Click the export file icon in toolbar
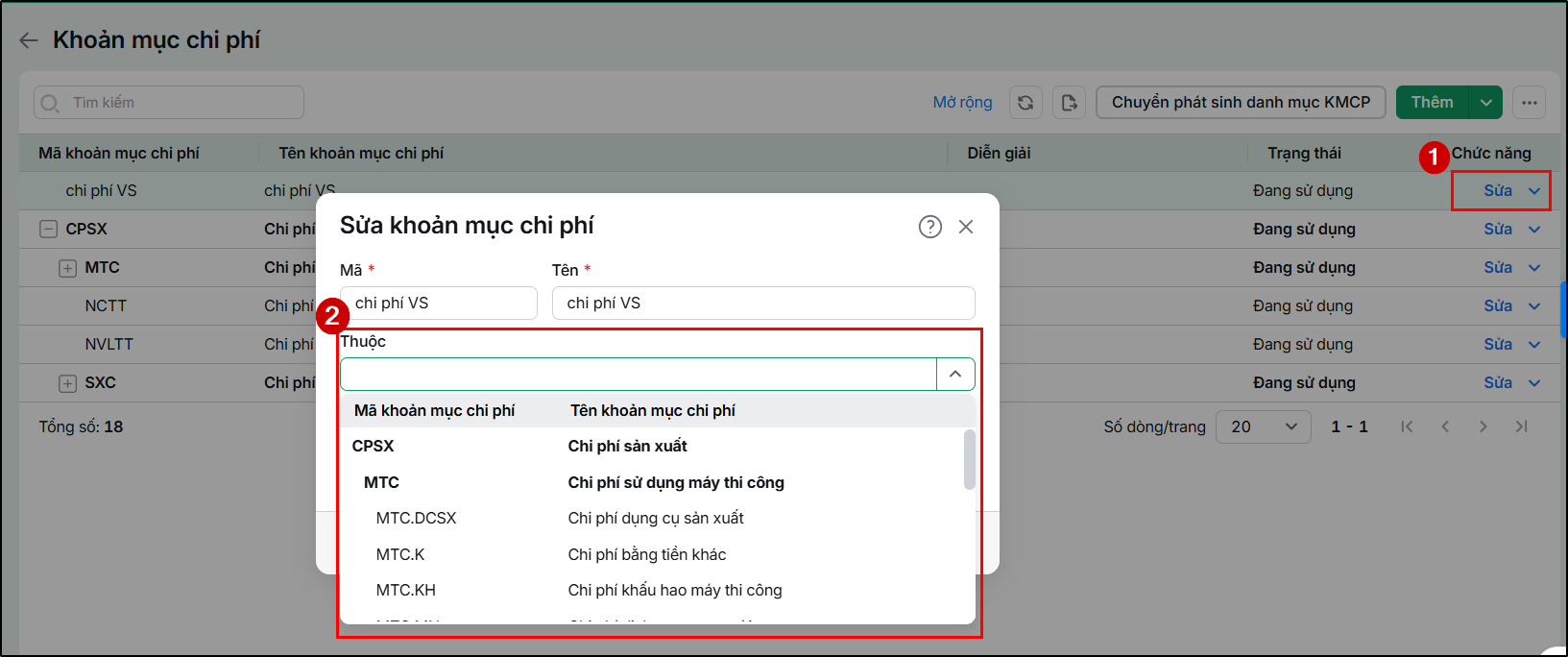The height and width of the screenshot is (657, 1568). (x=1069, y=103)
